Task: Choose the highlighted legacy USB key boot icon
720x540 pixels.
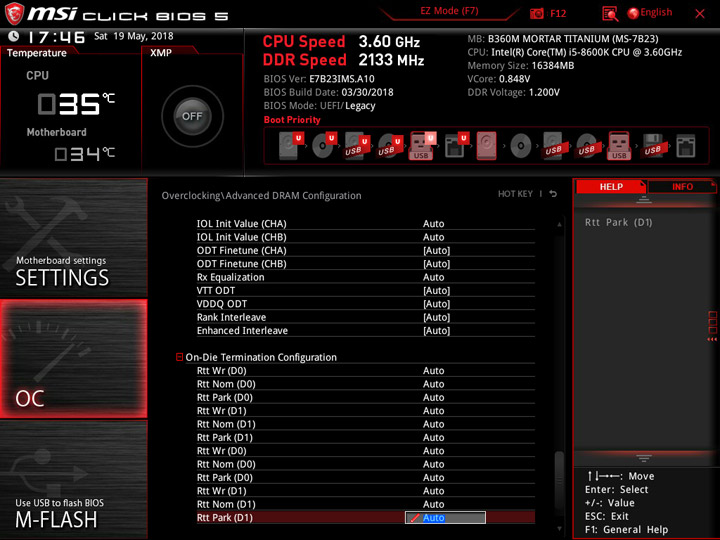Action: click(619, 146)
